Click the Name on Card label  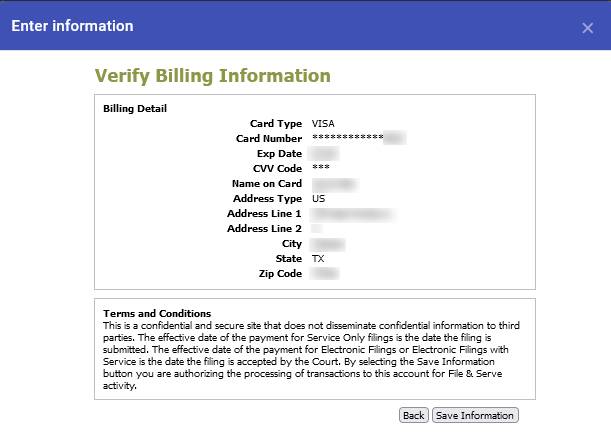tap(267, 184)
